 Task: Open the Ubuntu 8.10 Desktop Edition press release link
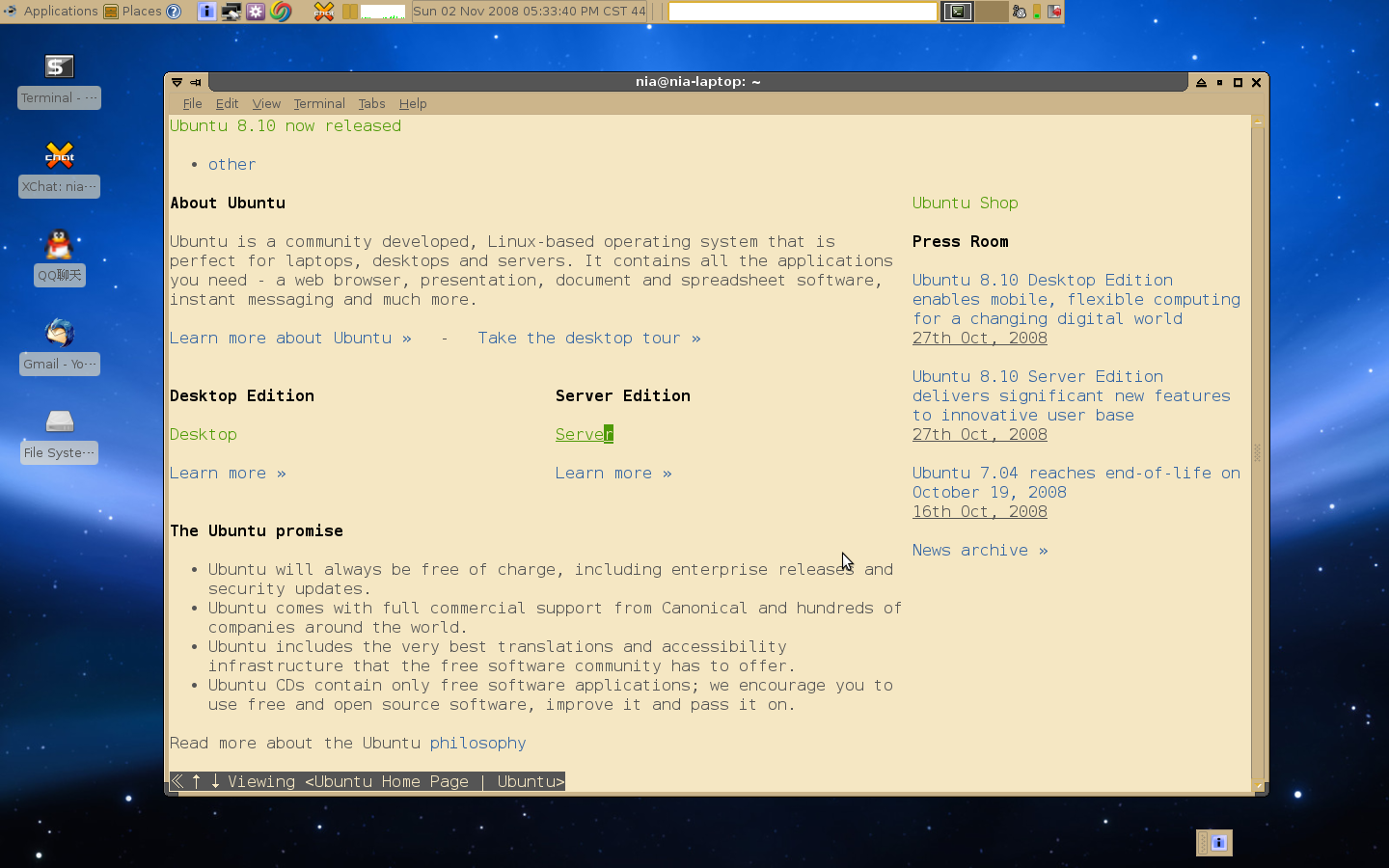coord(1076,299)
